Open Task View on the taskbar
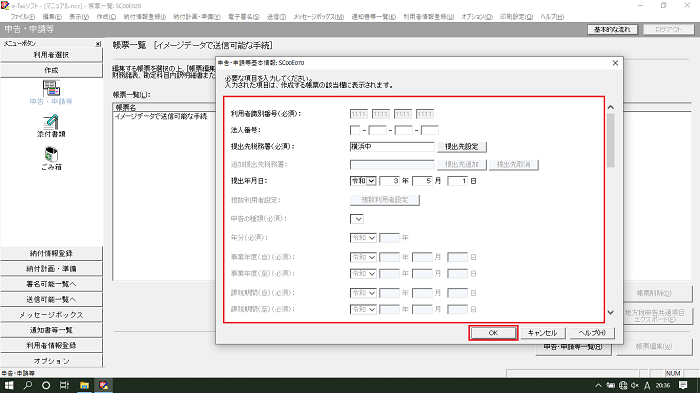Screen dimensions: 700x393 64,385
